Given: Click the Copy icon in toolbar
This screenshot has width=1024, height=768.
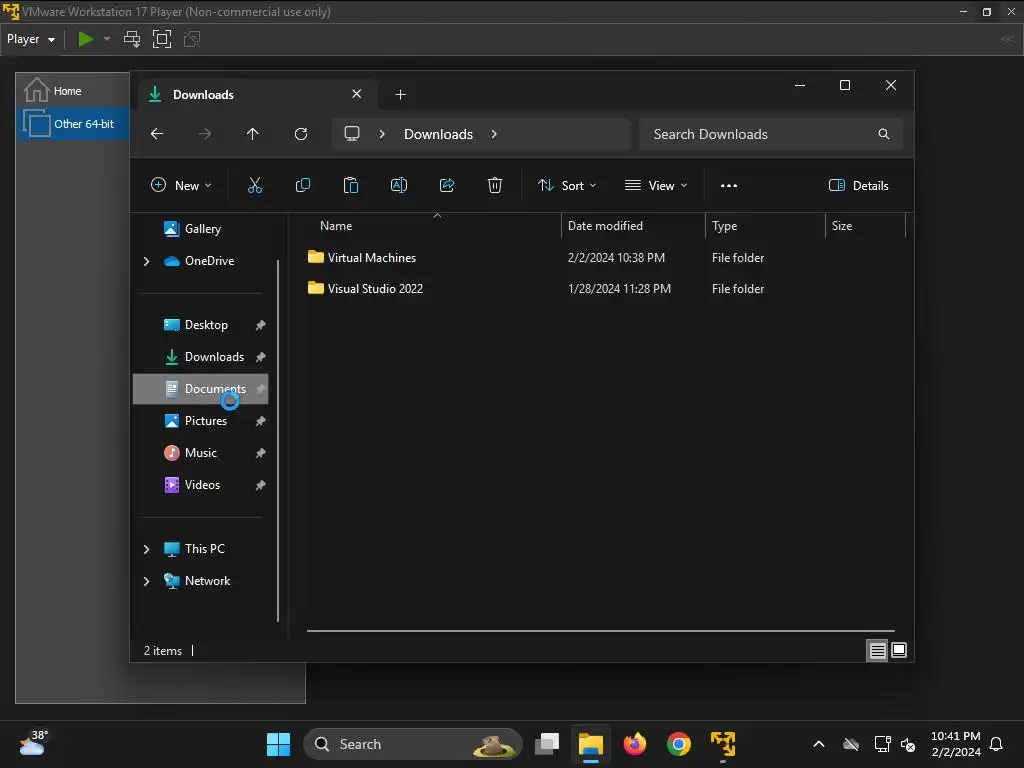Looking at the screenshot, I should 302,185.
